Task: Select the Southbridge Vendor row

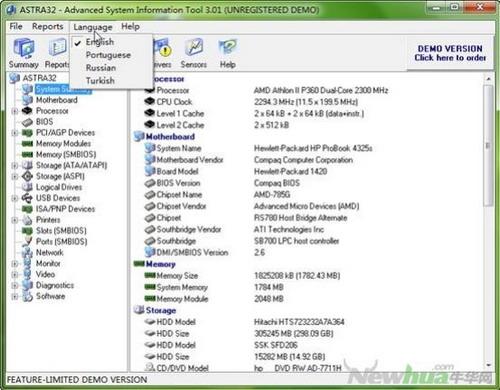Action: [x=234, y=230]
